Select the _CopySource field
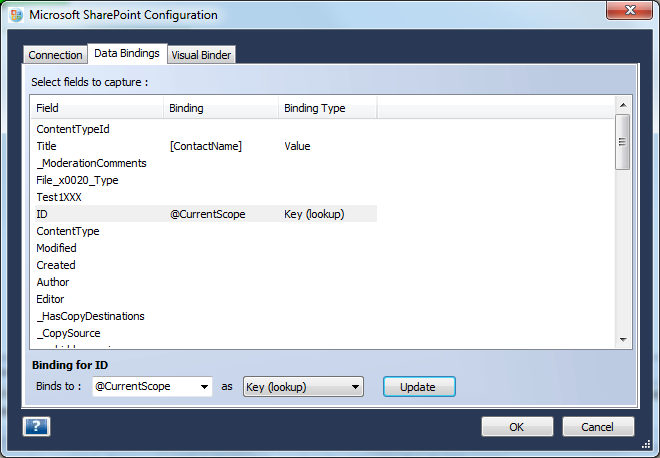660x458 pixels. click(69, 333)
